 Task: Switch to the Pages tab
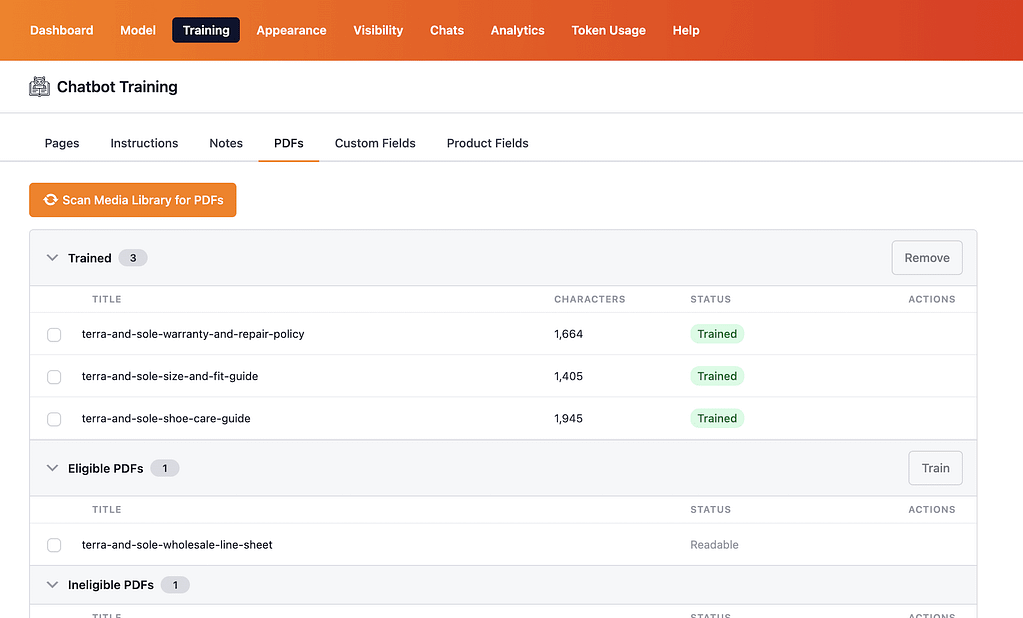point(62,143)
